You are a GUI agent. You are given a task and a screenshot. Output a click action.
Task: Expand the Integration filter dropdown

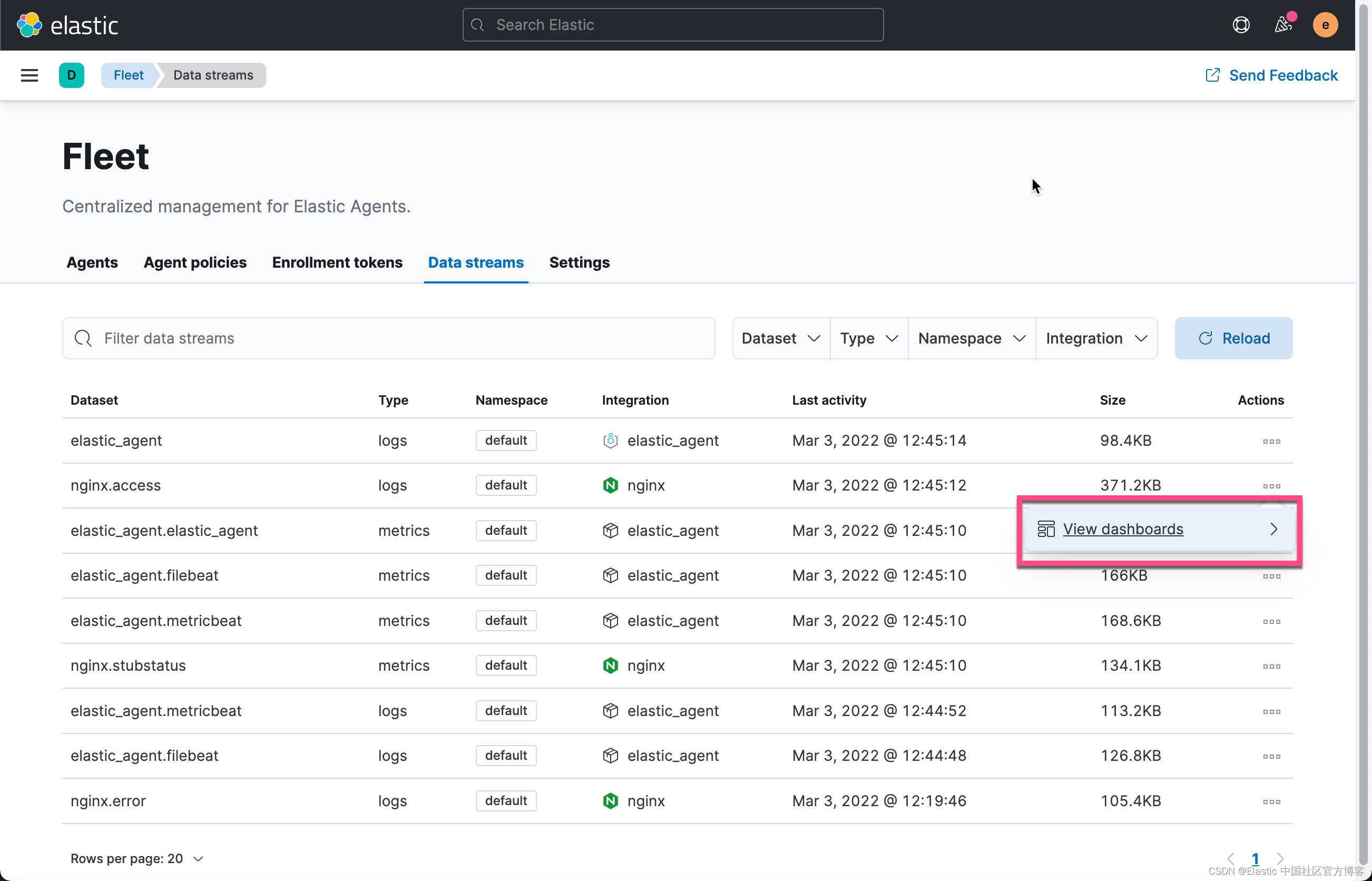pyautogui.click(x=1096, y=338)
